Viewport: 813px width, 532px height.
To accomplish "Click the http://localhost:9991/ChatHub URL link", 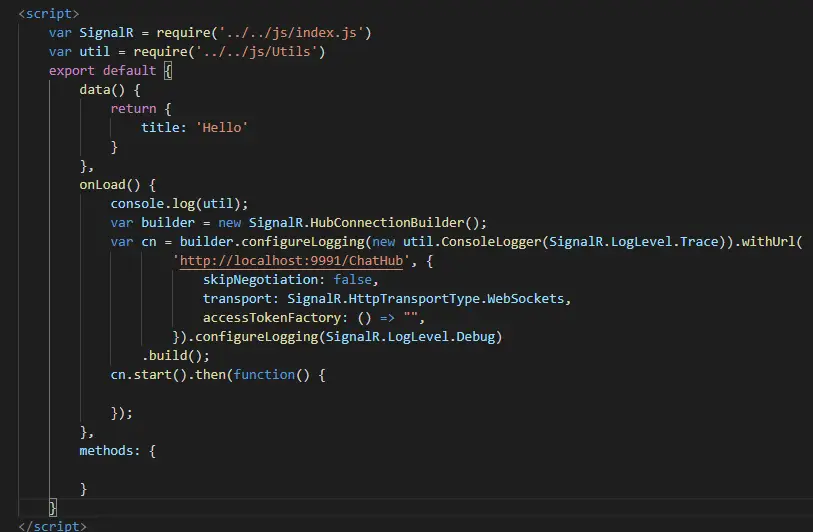I will [291, 260].
